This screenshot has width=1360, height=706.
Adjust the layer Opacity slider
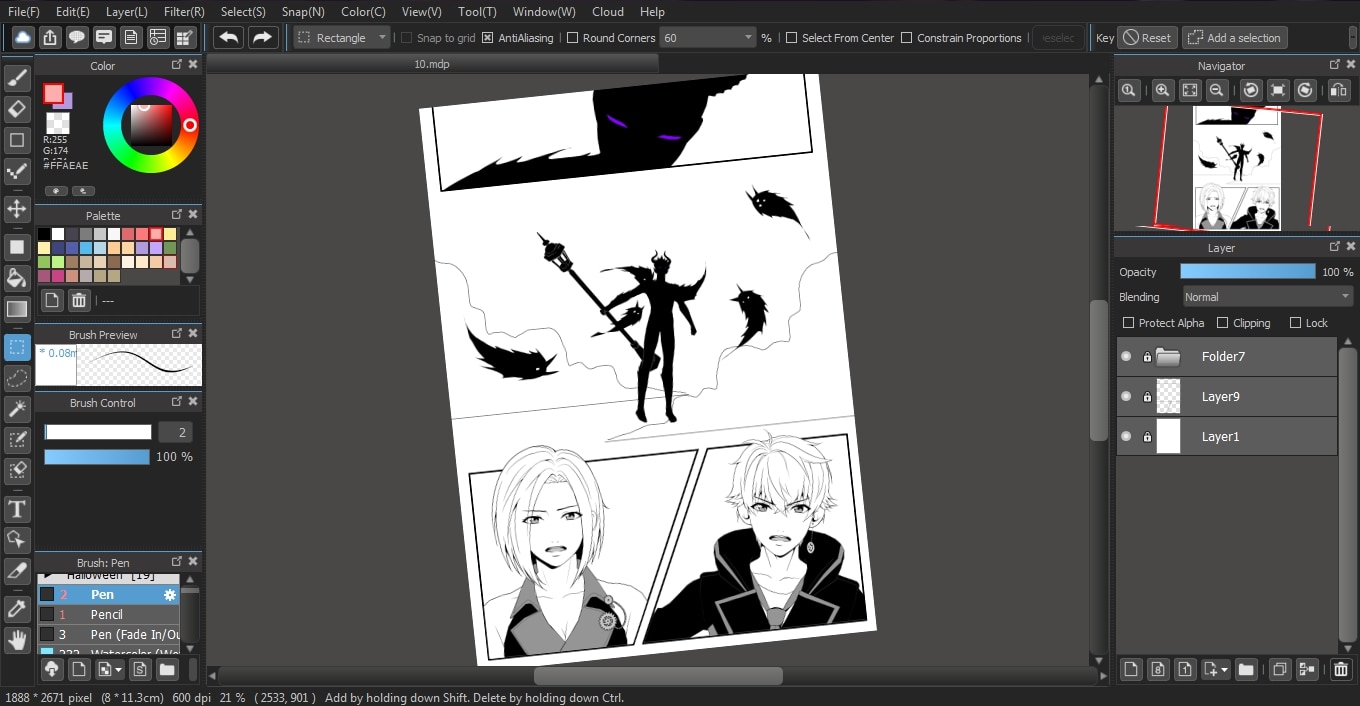pos(1248,271)
